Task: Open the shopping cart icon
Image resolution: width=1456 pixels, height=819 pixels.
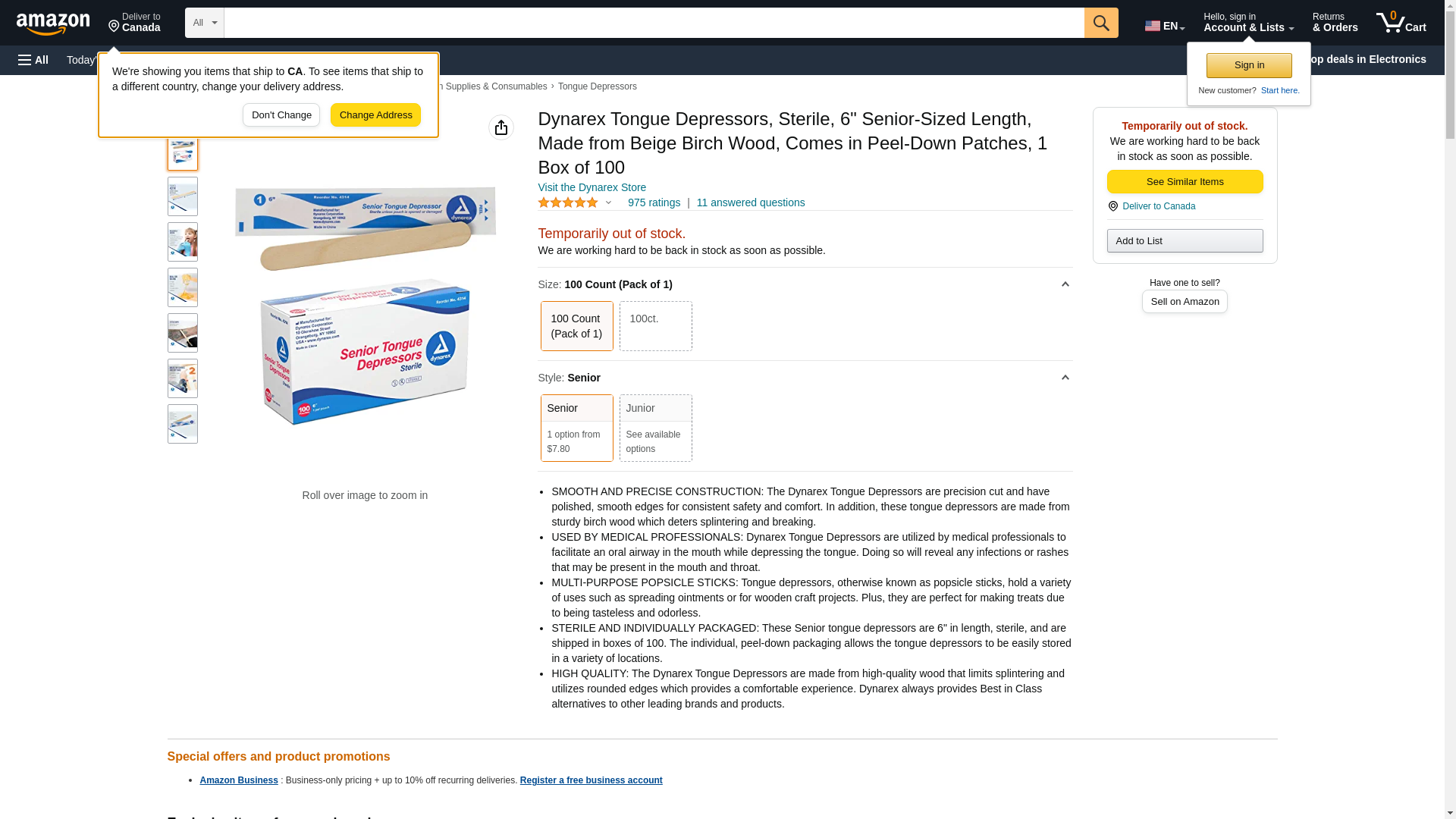Action: (1401, 23)
